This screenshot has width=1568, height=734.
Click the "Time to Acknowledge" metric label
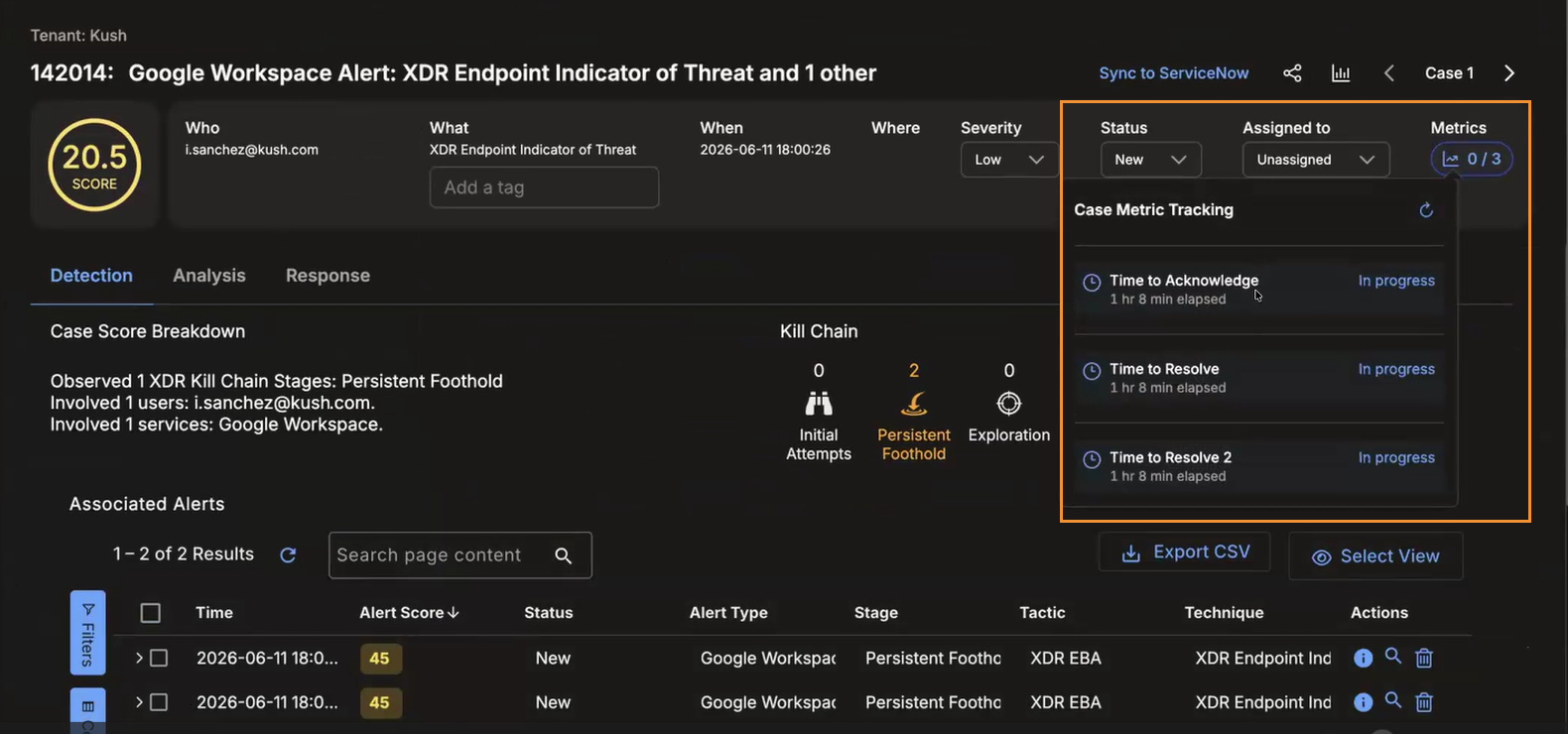coord(1184,281)
